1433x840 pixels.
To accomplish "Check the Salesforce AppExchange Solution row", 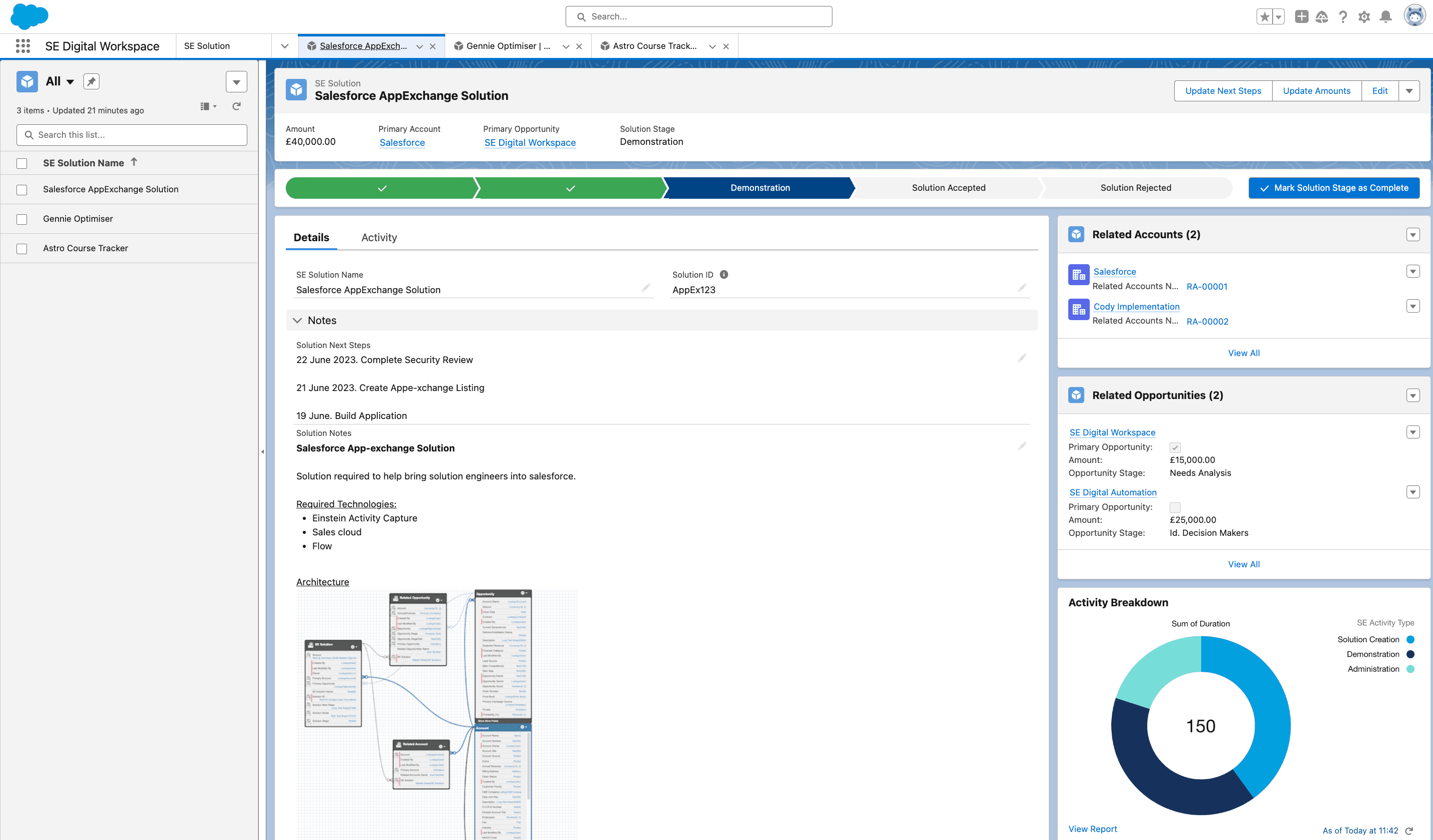I will point(21,190).
